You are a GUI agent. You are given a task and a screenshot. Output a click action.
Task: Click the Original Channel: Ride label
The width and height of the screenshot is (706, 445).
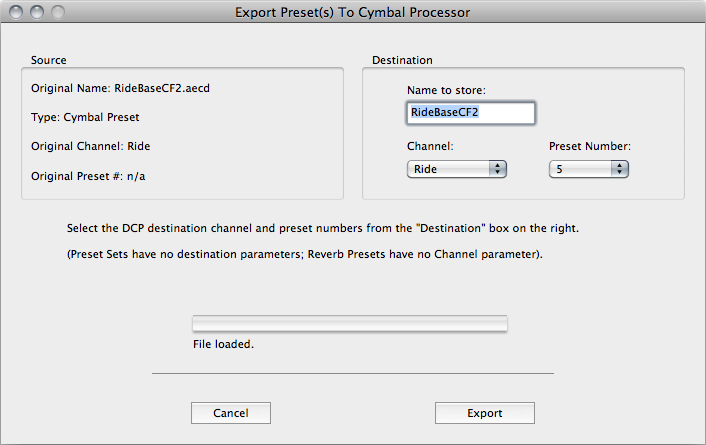pos(90,146)
